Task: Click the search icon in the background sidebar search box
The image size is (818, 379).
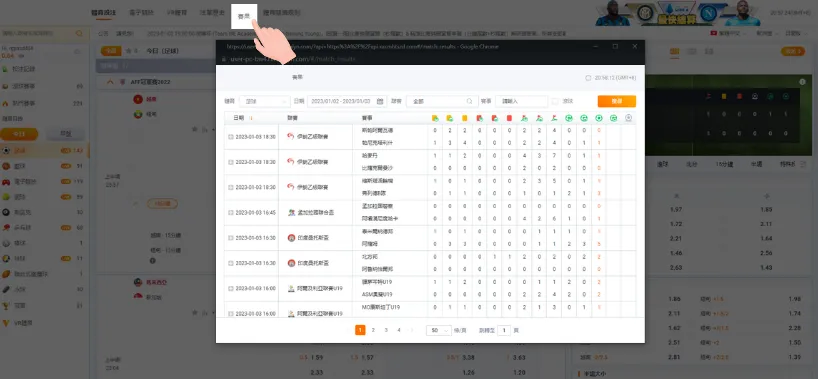Action: coord(79,33)
